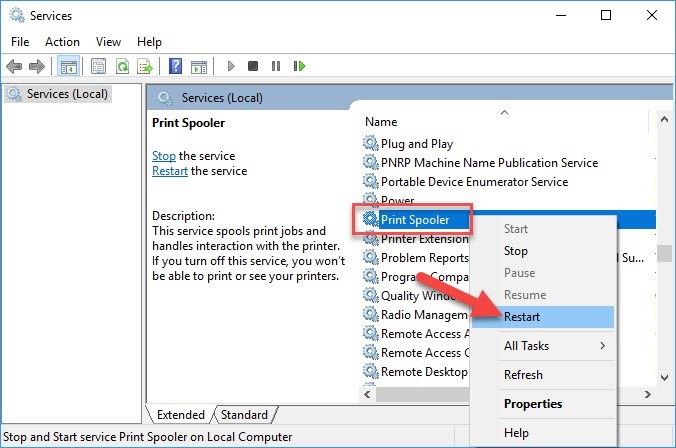
Task: Select the Remote Desktop service row
Action: 416,372
